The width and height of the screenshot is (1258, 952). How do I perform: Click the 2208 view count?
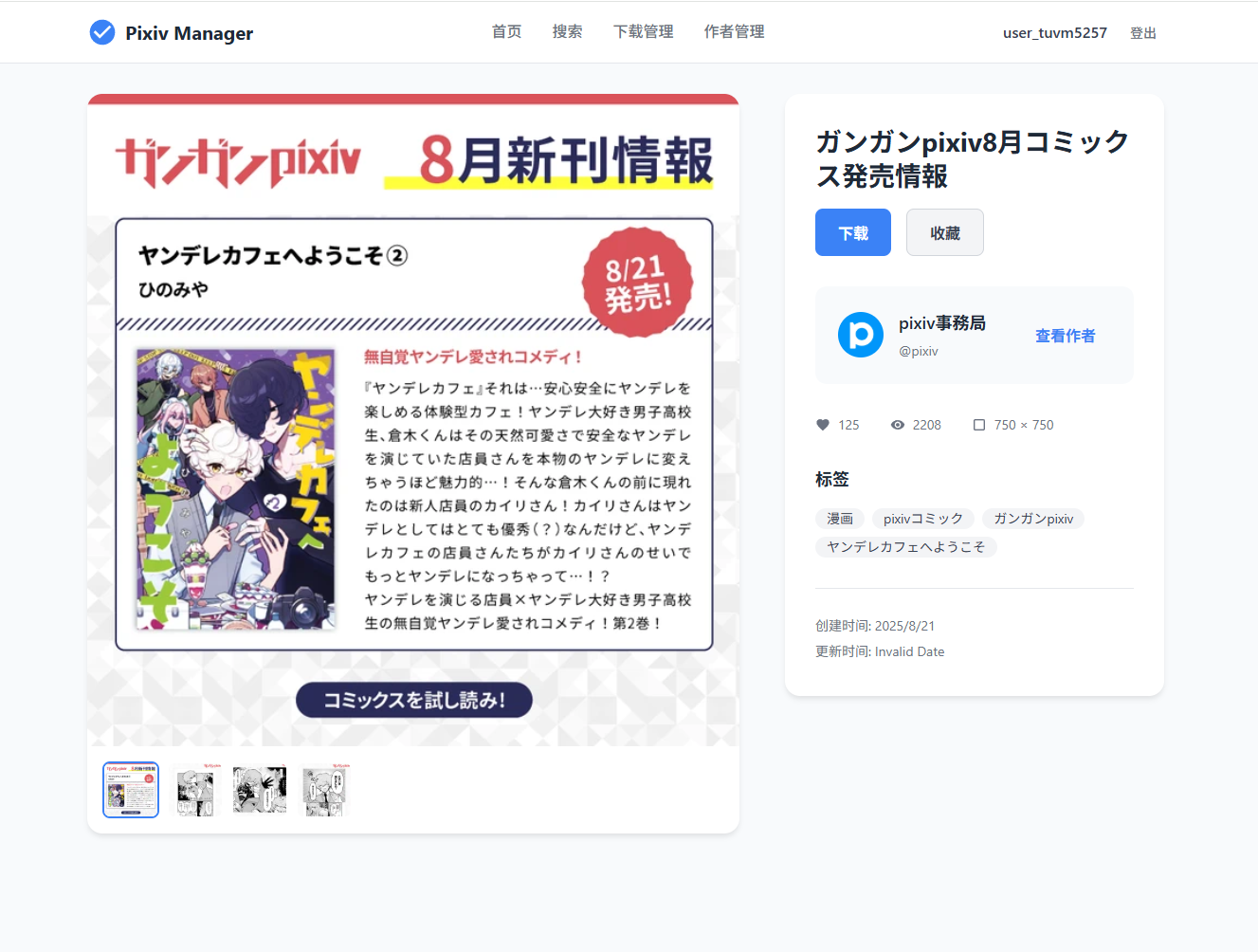(x=927, y=425)
